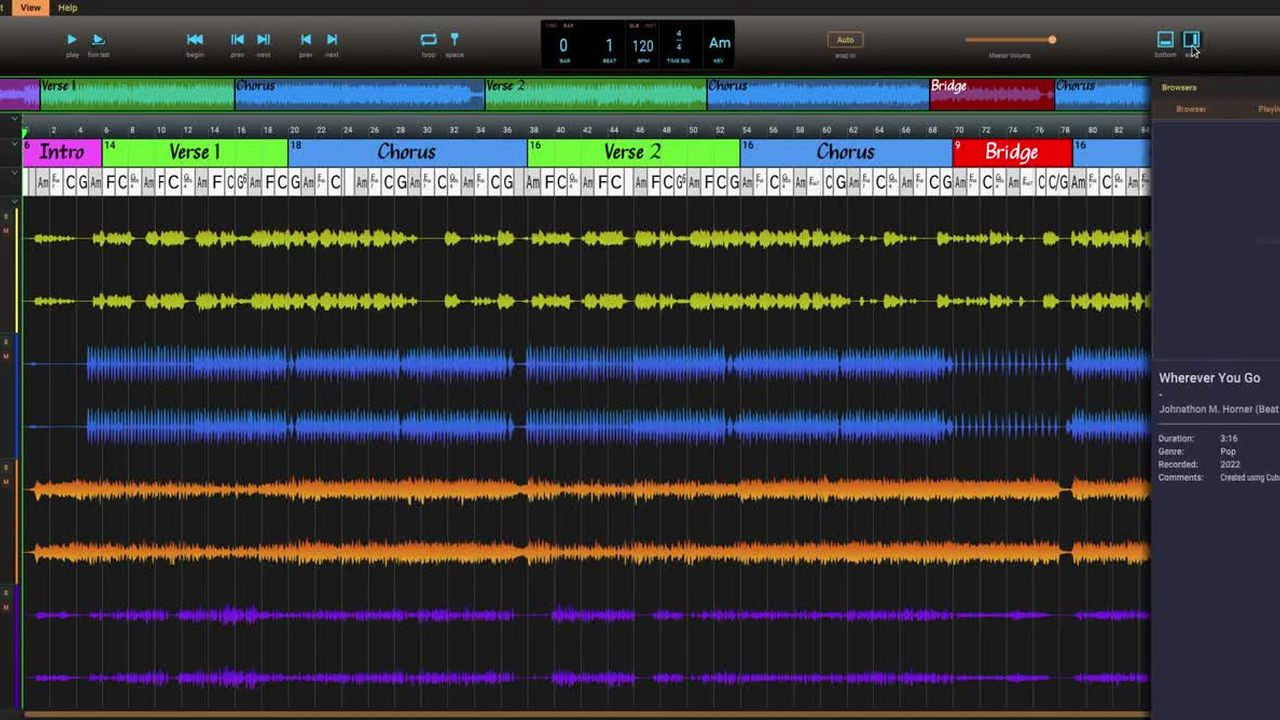1280x720 pixels.
Task: Click the space marker icon next to loop
Action: [454, 40]
